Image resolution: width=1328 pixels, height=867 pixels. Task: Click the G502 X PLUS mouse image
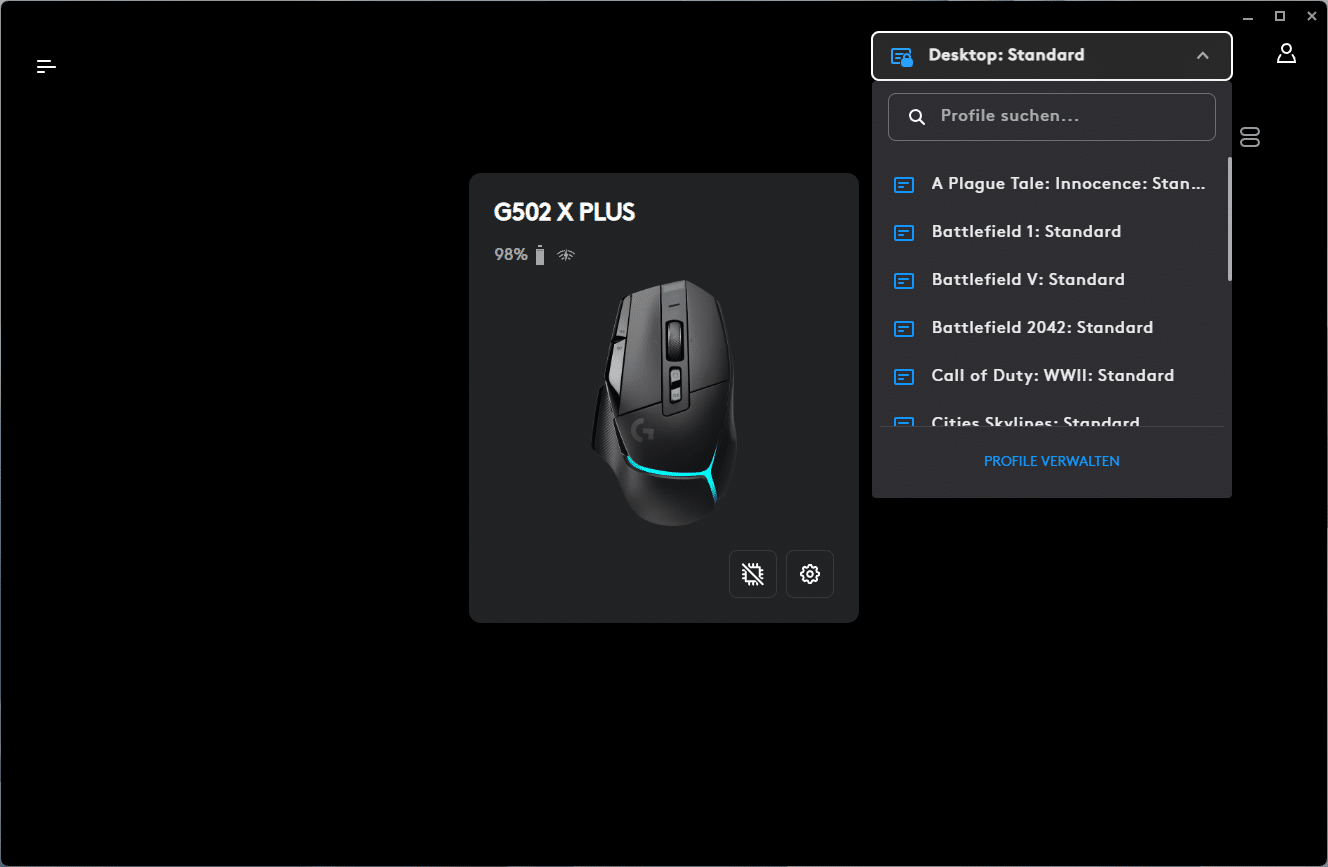[664, 403]
